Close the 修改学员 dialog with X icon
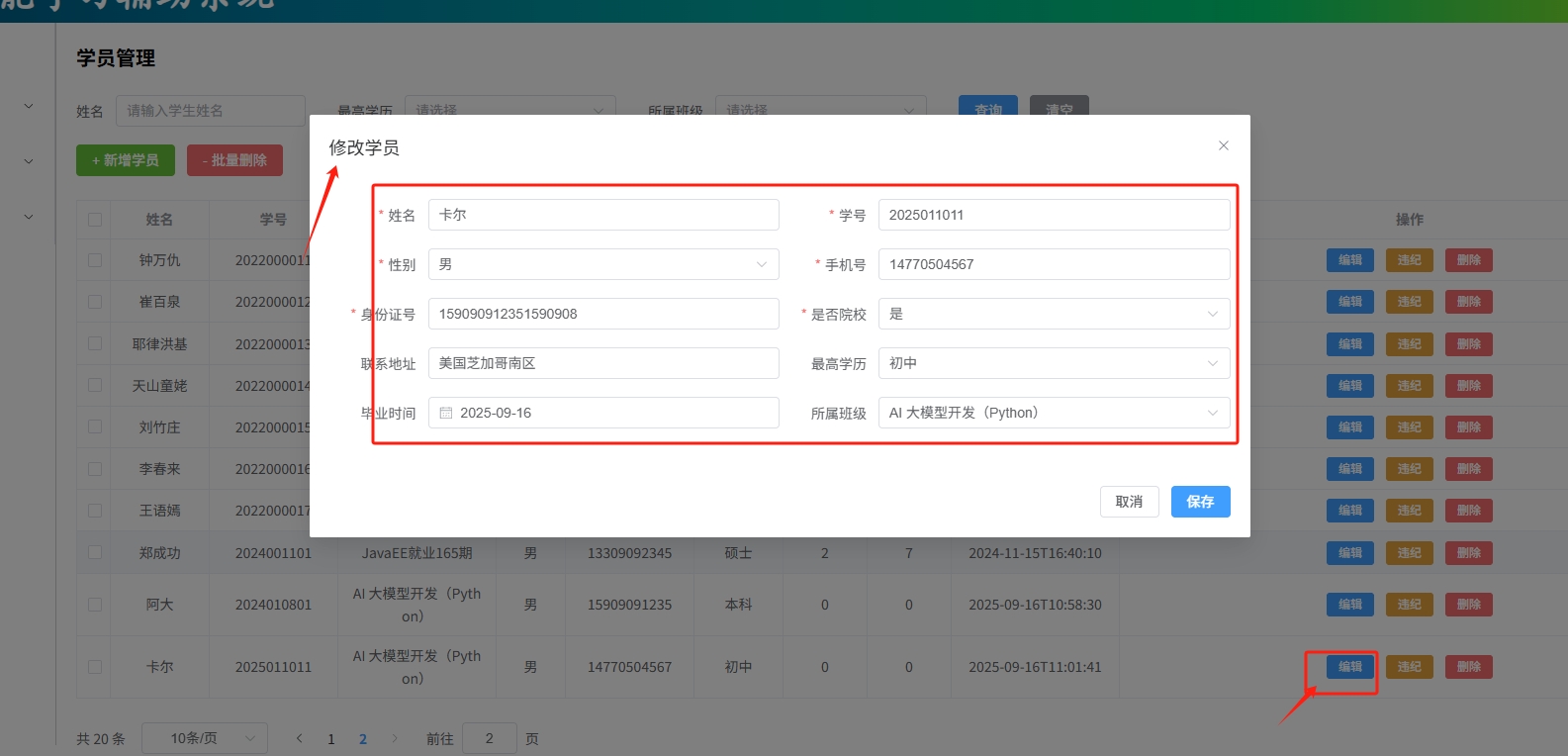Screen dimensions: 1568x756 tap(1224, 145)
